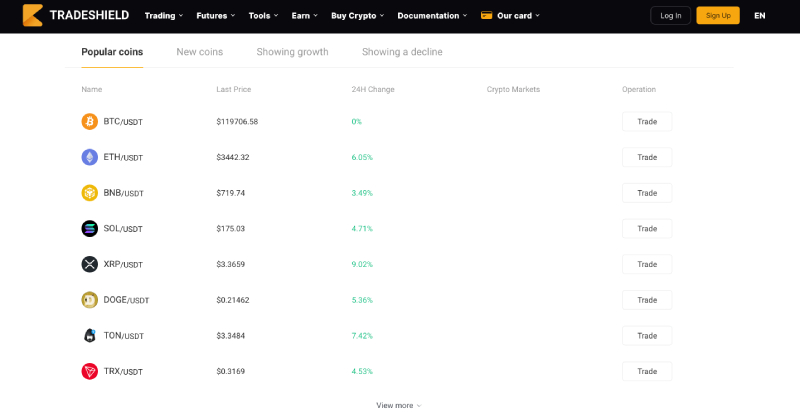The height and width of the screenshot is (412, 800).
Task: Click the TradeShield logo icon
Action: point(33,15)
